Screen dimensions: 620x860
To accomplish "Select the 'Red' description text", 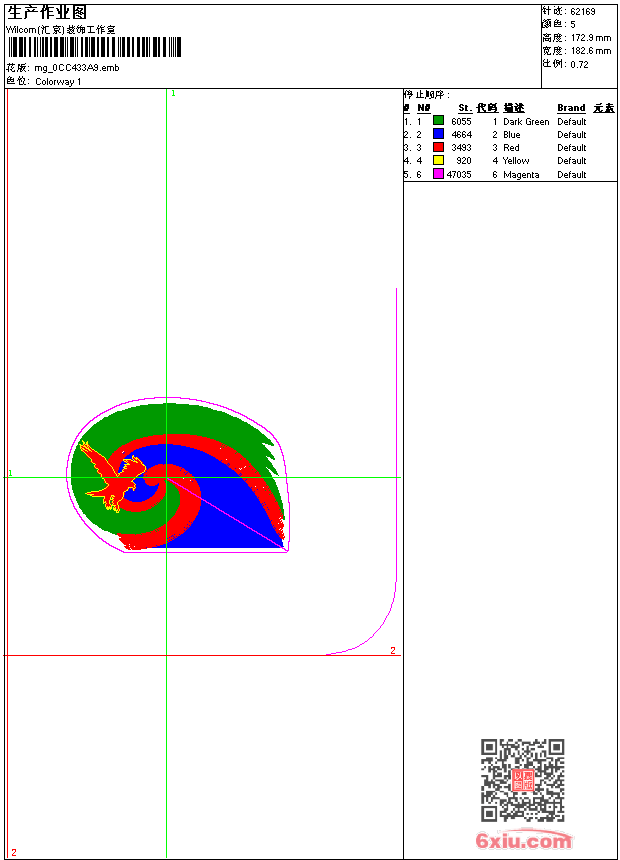I will 511,148.
